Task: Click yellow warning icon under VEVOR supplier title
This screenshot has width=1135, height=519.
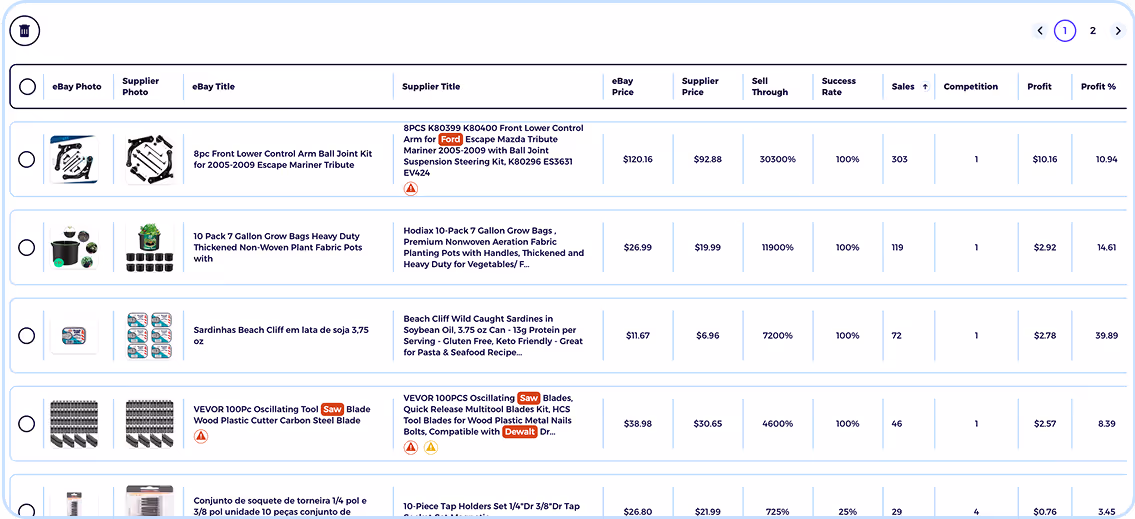Action: click(430, 447)
